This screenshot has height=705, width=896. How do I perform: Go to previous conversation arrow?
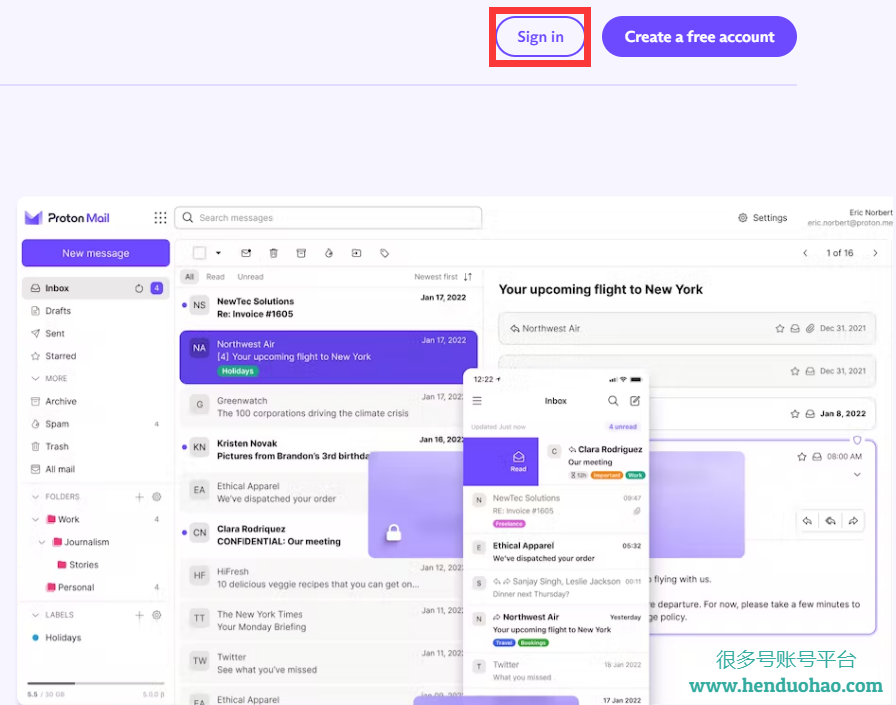tap(805, 253)
